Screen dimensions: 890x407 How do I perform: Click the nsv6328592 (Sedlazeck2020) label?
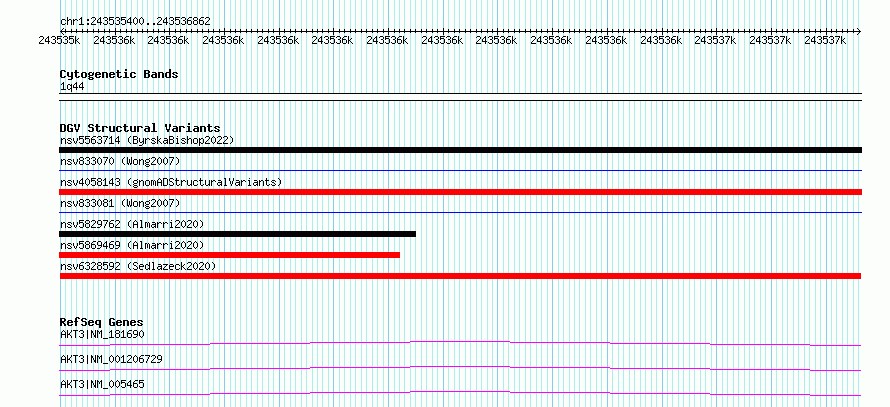click(x=138, y=266)
